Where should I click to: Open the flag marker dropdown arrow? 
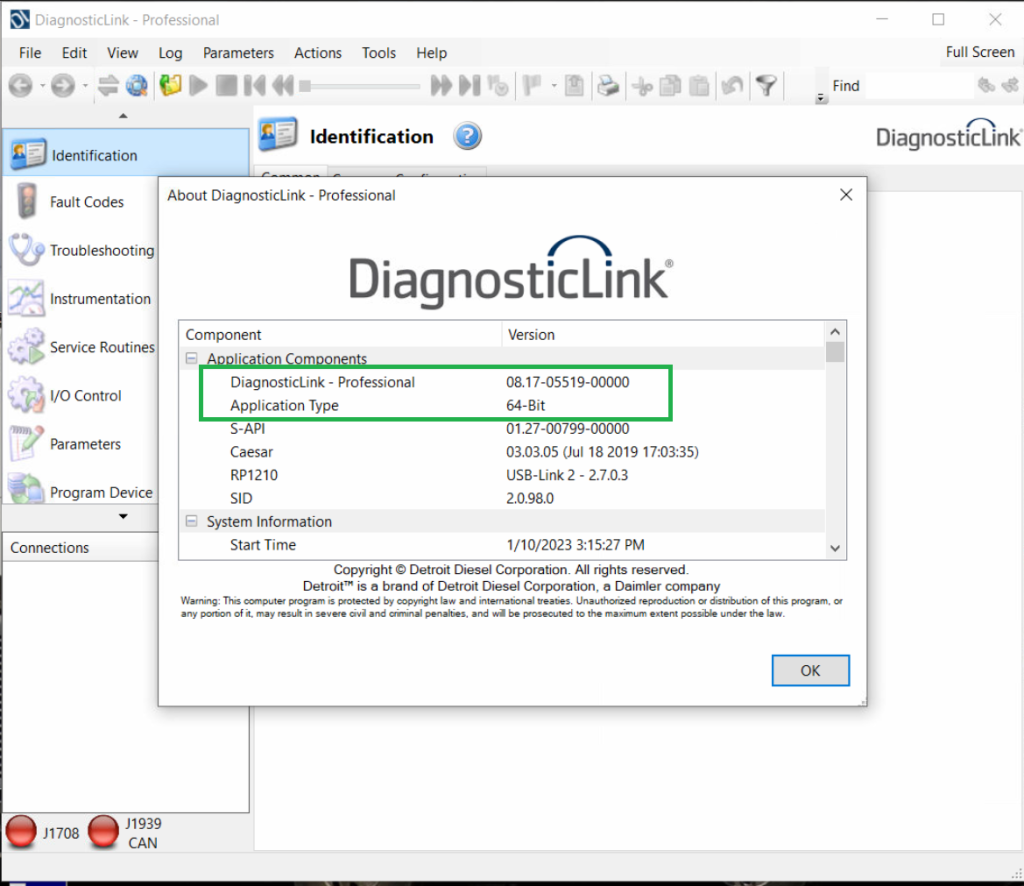pyautogui.click(x=554, y=86)
